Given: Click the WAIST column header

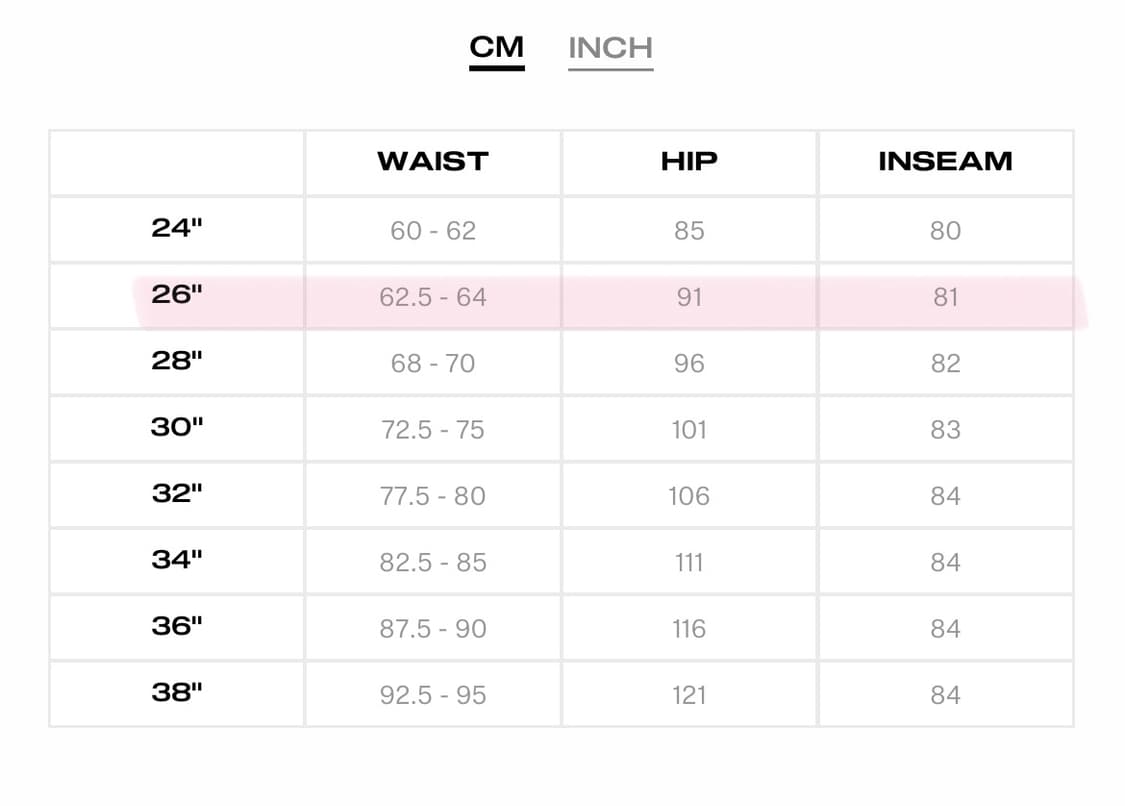Looking at the screenshot, I should tap(433, 161).
